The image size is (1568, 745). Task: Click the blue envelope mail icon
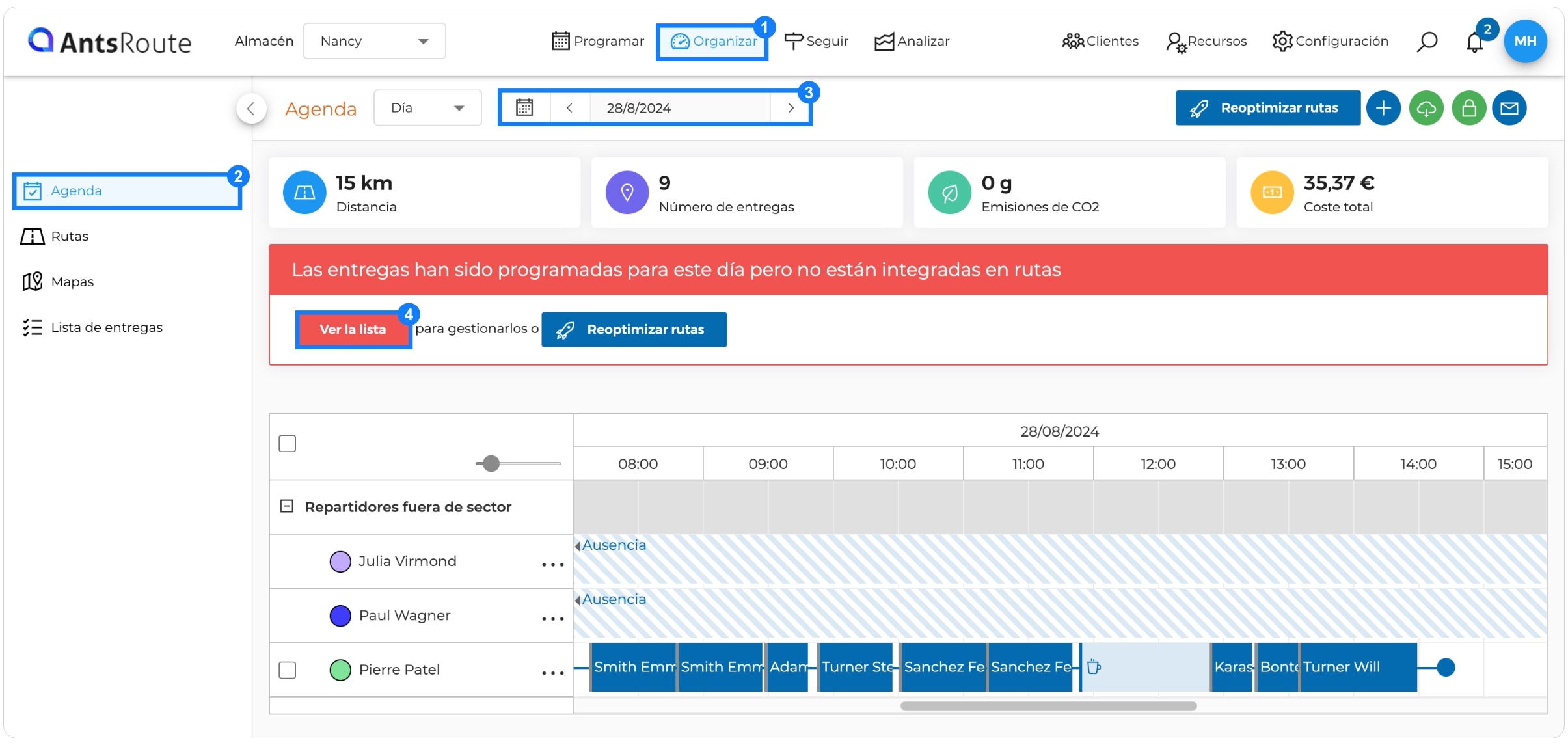(x=1509, y=108)
